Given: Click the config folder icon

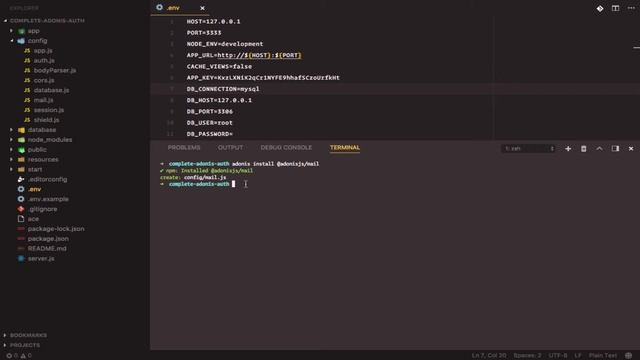Looking at the screenshot, I should 21,41.
